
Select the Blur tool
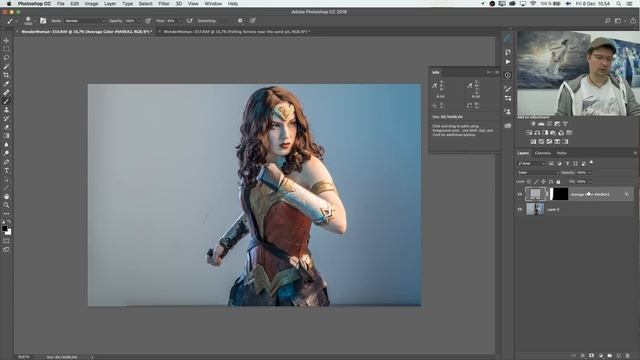6,144
